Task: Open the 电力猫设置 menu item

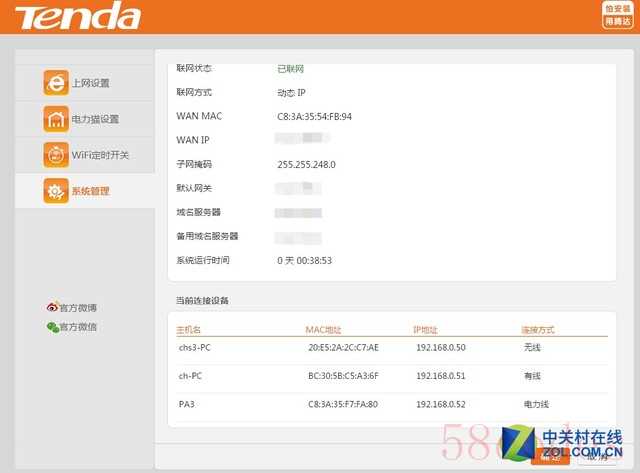Action: [x=95, y=119]
